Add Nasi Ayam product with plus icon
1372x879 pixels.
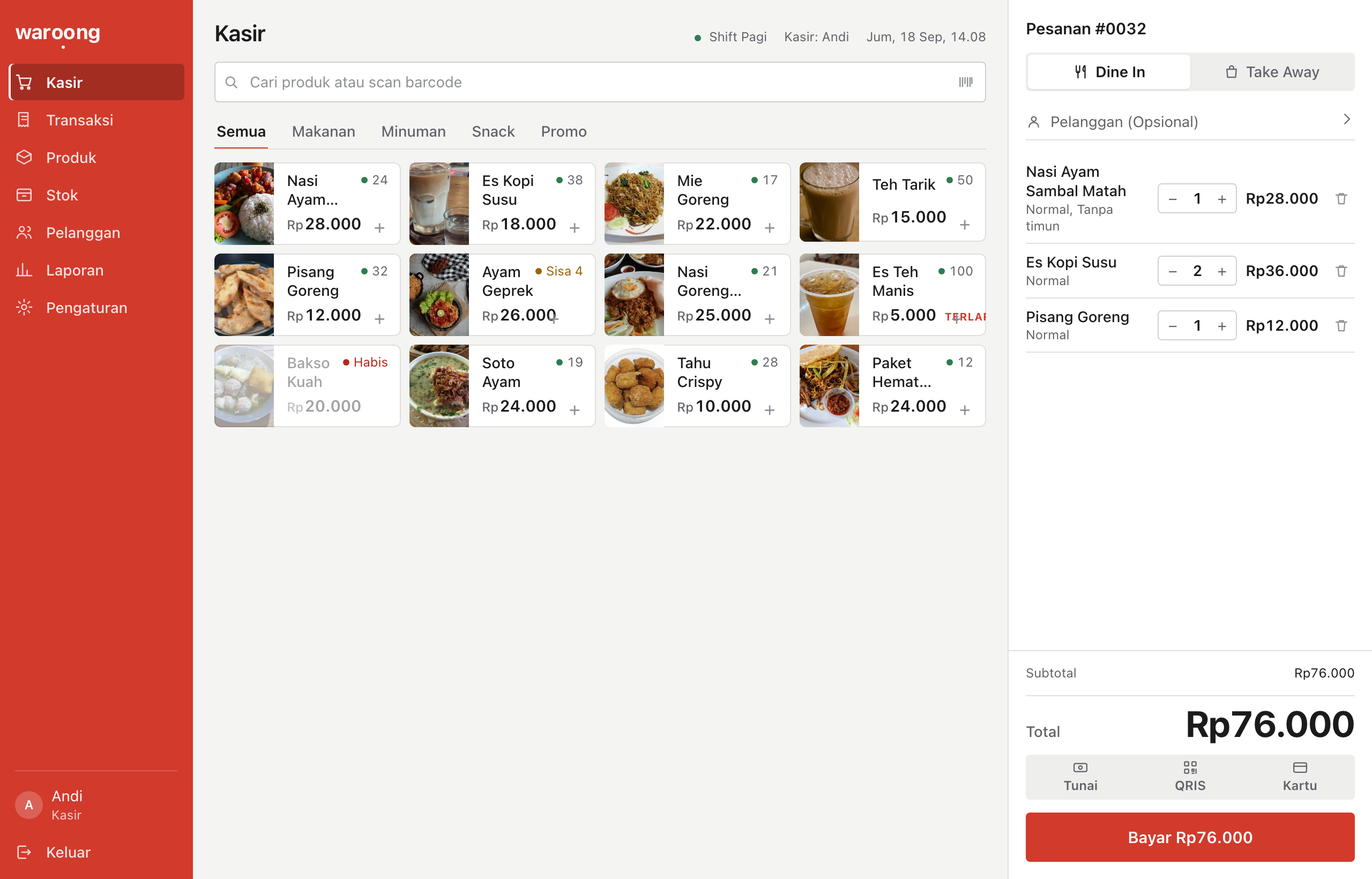click(379, 228)
